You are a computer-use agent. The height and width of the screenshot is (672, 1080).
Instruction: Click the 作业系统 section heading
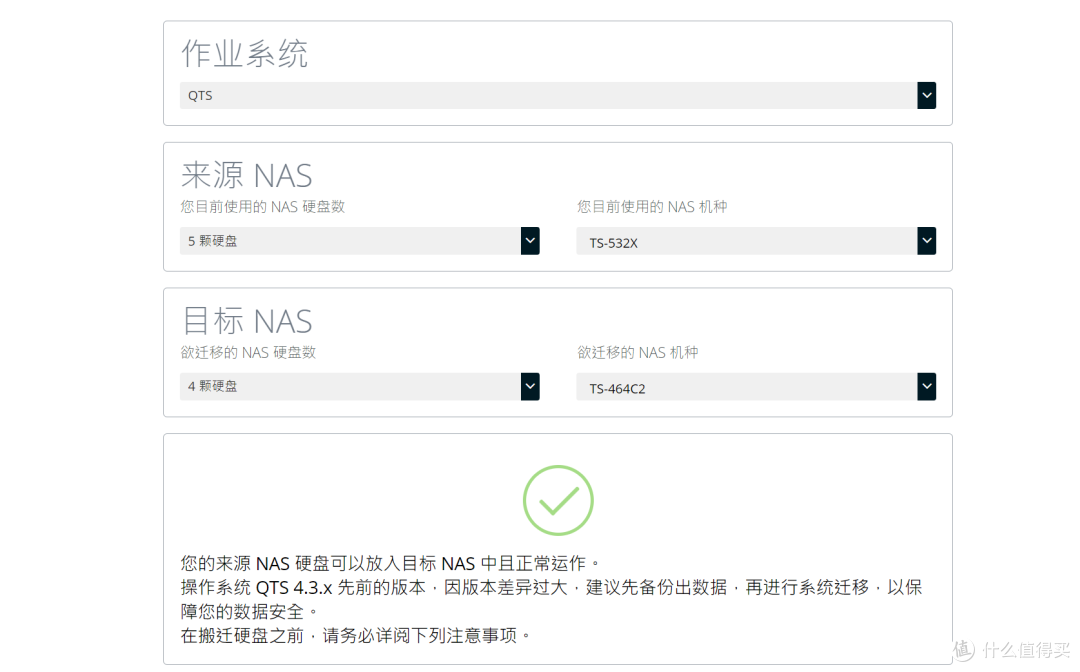(243, 55)
